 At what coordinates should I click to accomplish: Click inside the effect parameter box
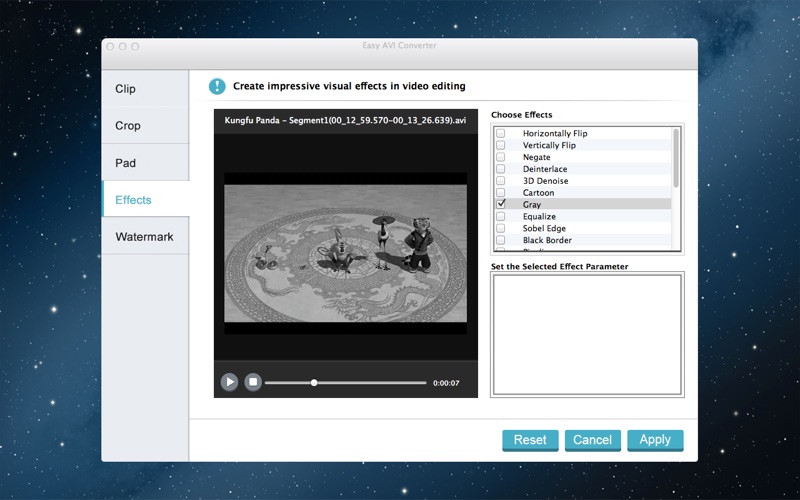[587, 335]
